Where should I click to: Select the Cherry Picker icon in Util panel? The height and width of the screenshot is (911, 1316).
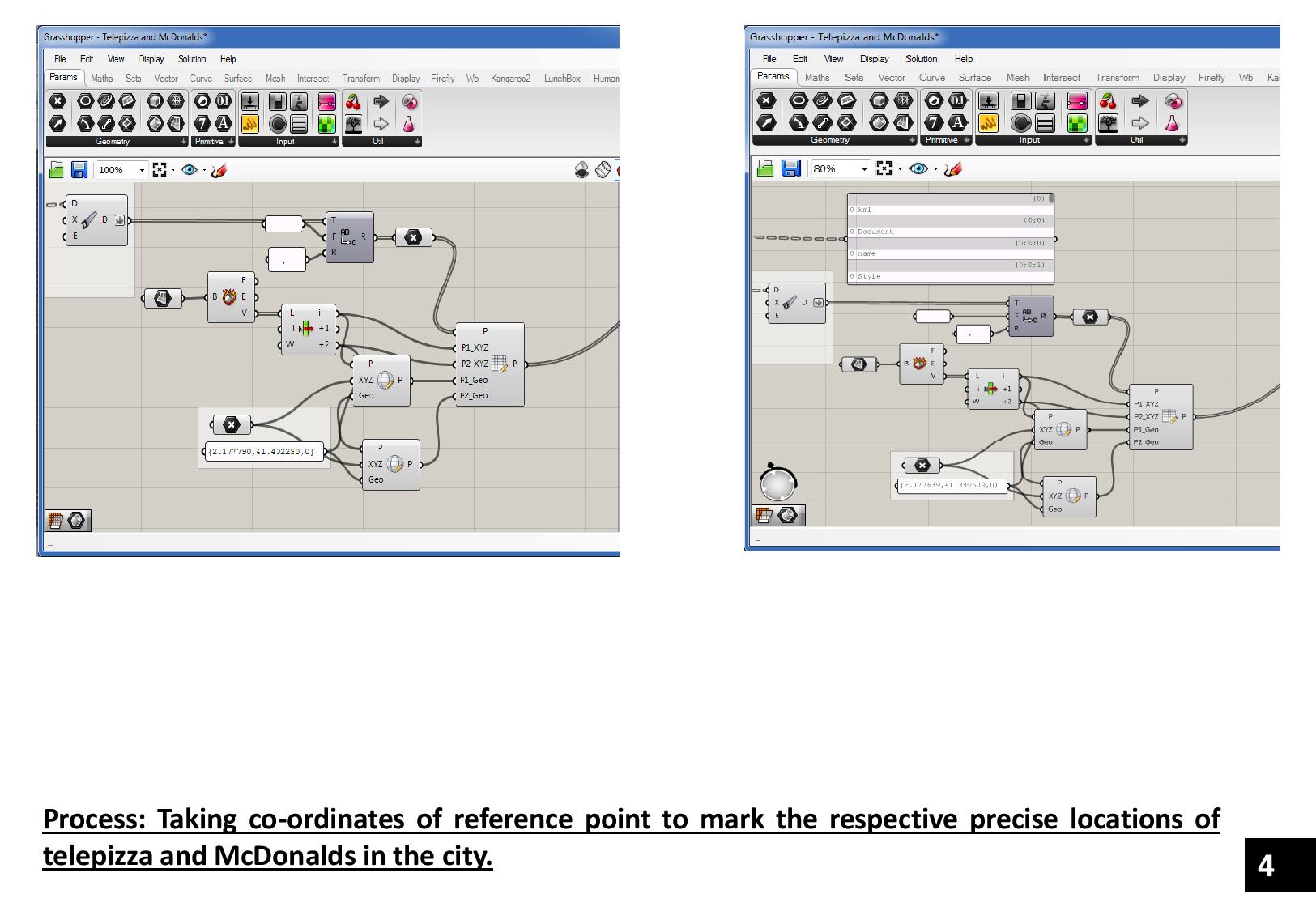tap(352, 103)
